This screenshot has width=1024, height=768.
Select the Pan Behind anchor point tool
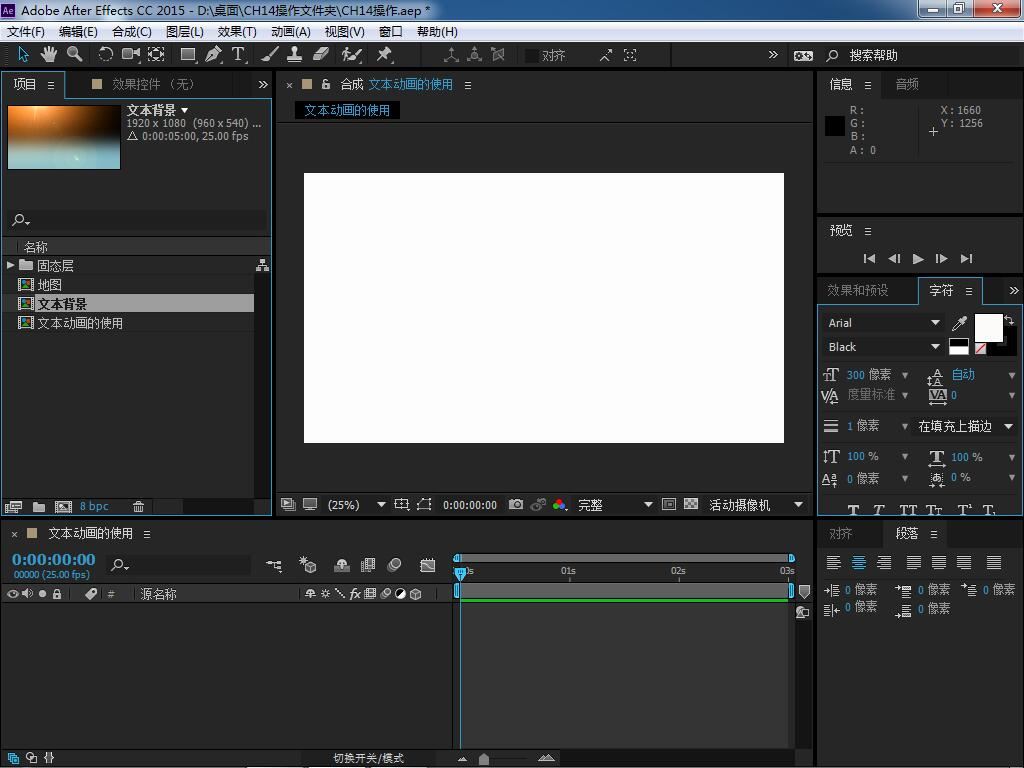coord(156,55)
